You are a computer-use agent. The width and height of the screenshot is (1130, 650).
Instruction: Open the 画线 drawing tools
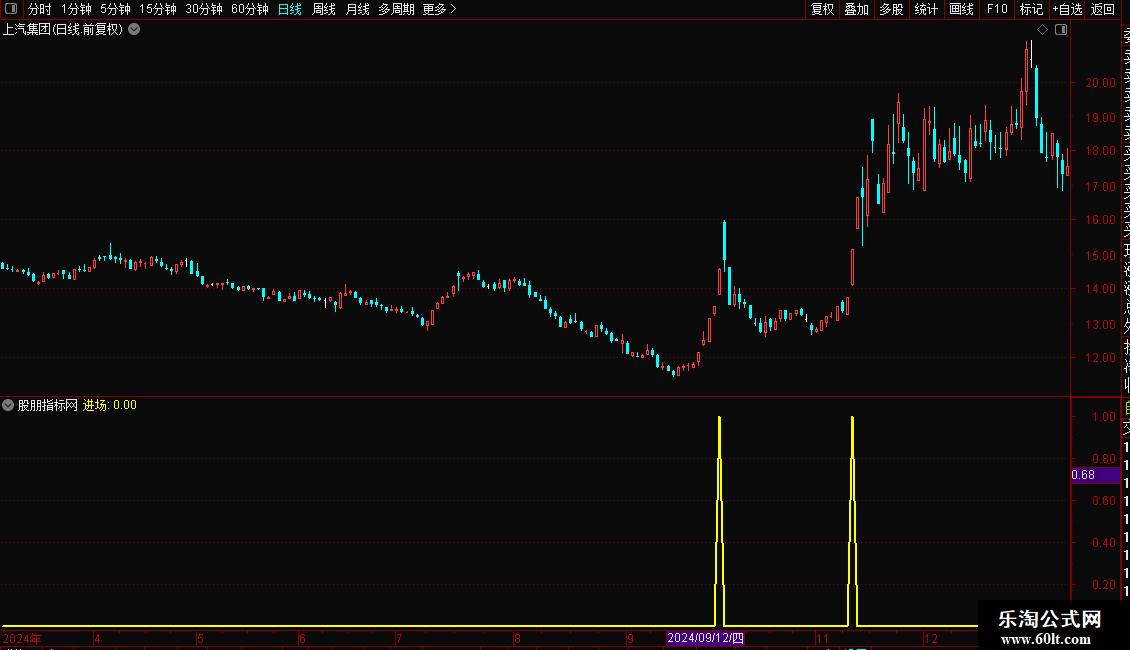(x=961, y=9)
